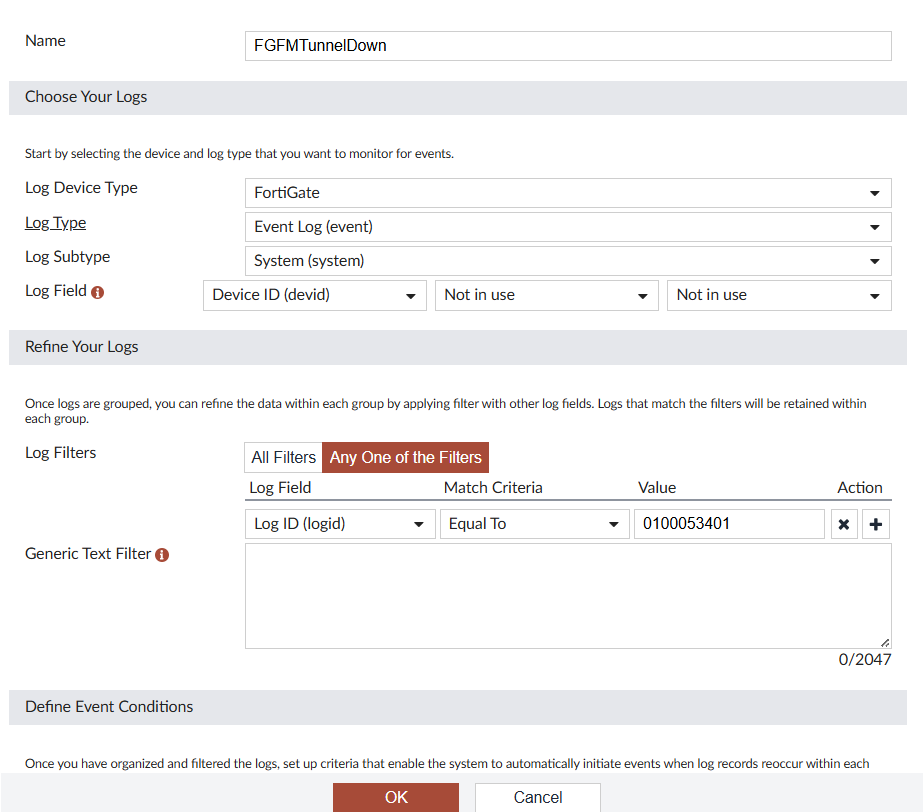Select Any One of the Filters

(x=406, y=458)
